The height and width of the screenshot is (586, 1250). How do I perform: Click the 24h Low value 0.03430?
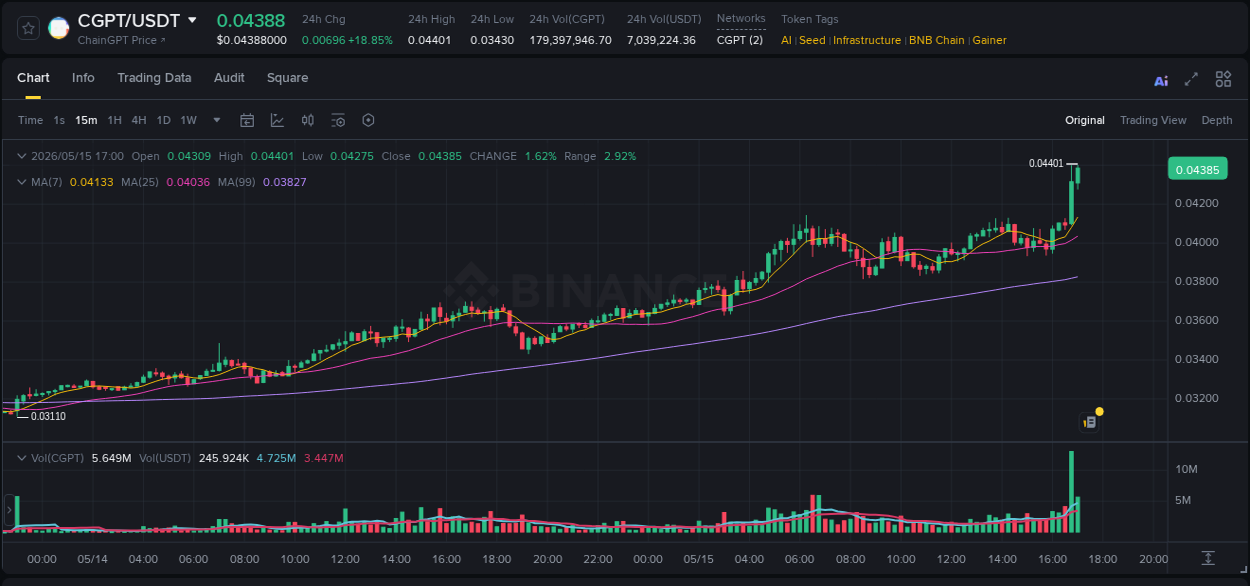(x=492, y=40)
